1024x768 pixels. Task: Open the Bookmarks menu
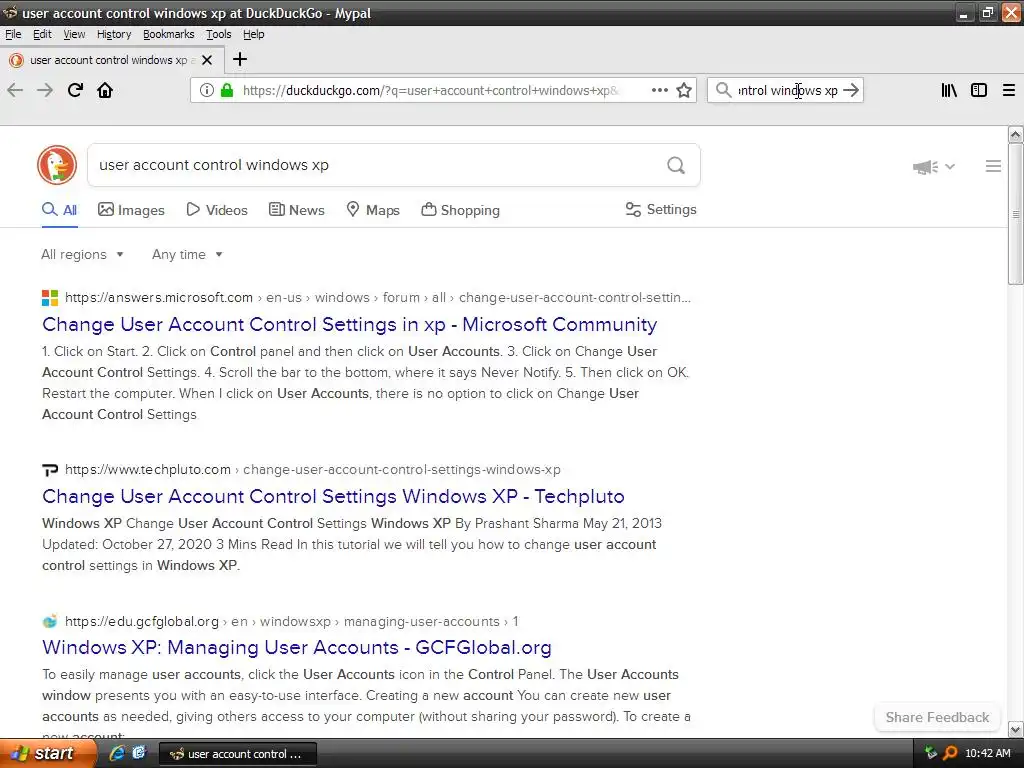point(168,34)
